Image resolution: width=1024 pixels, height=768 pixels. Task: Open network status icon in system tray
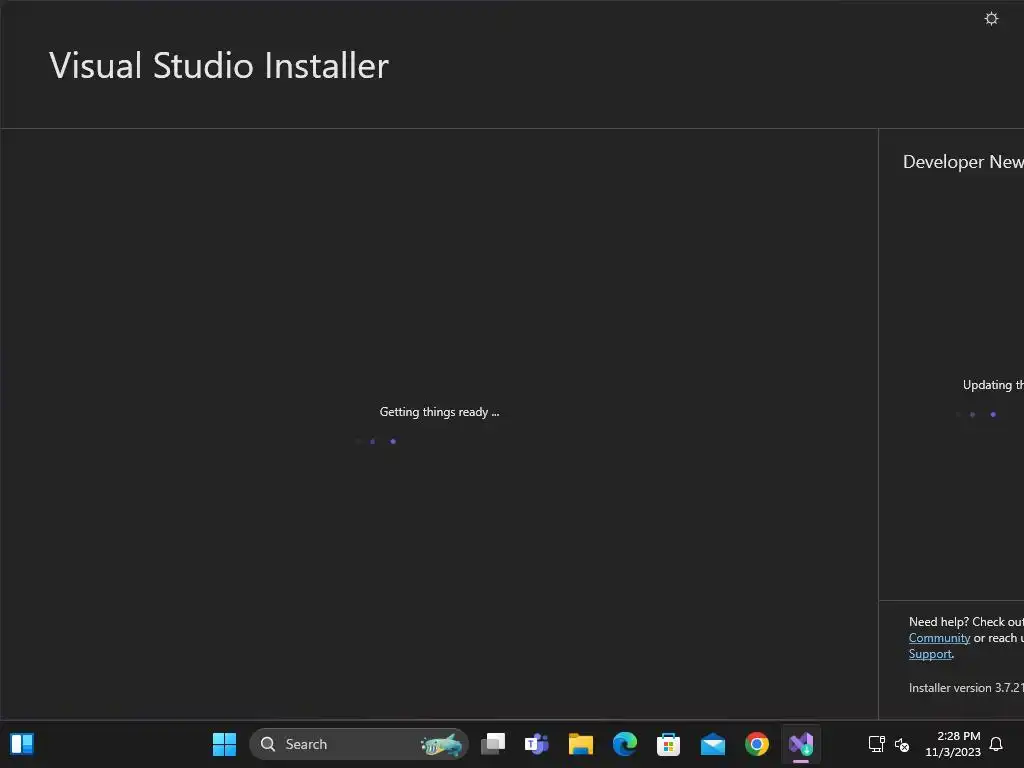point(876,744)
